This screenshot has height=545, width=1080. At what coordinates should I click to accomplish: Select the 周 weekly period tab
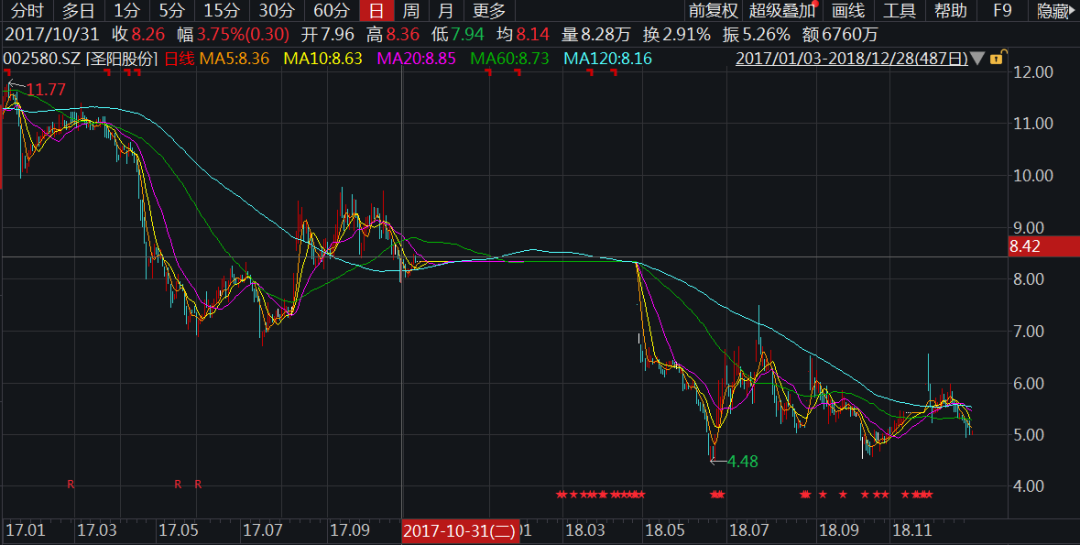[x=411, y=11]
